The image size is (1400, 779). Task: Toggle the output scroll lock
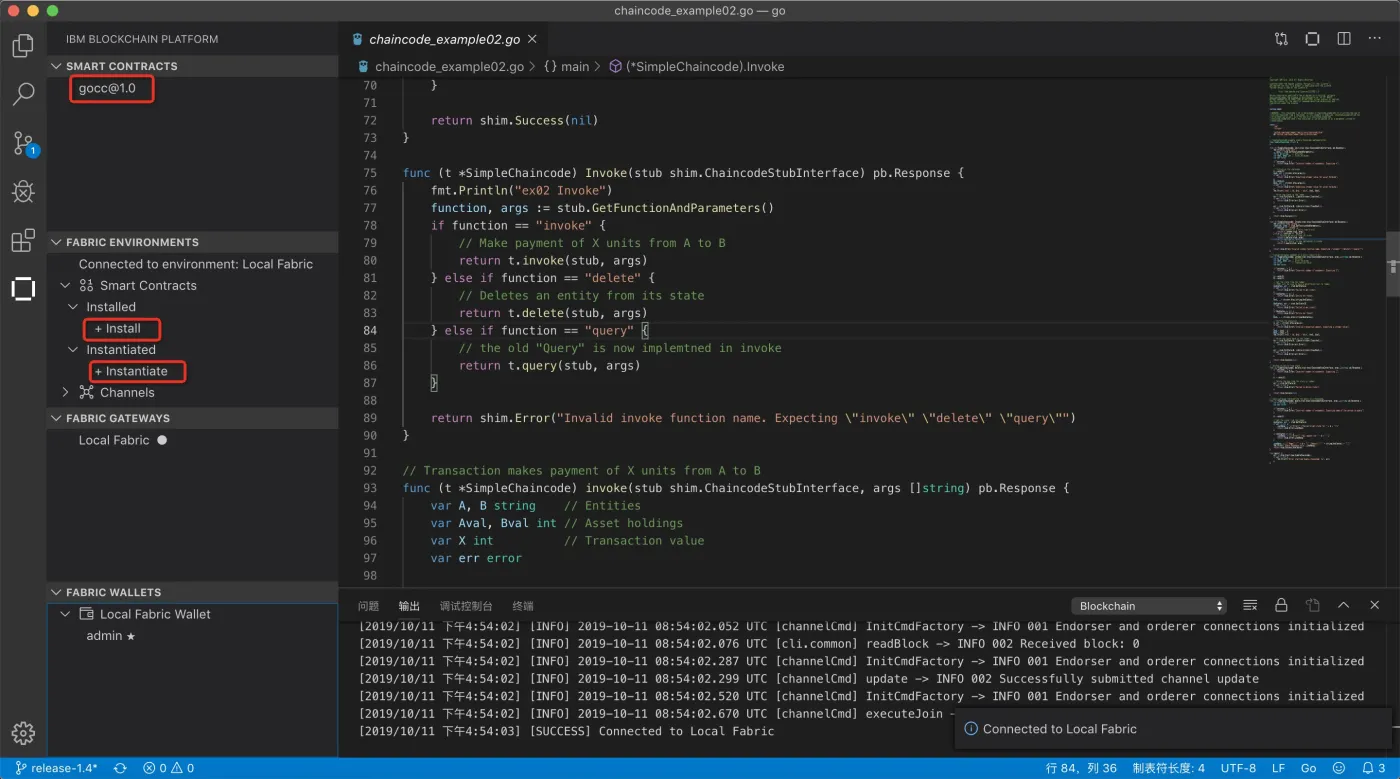[x=1281, y=606]
